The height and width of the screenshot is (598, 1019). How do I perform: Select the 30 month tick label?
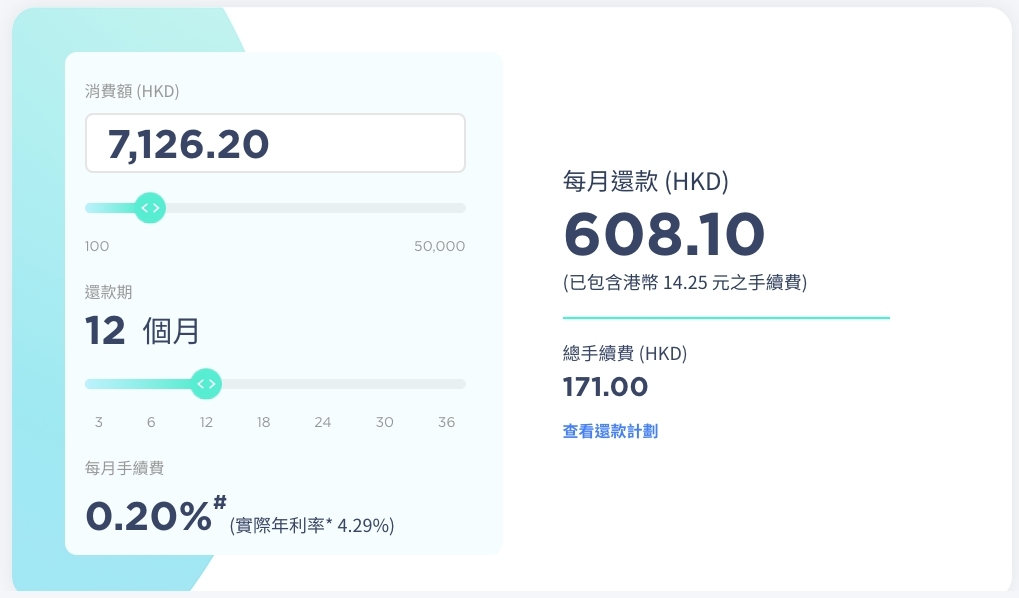pos(384,422)
